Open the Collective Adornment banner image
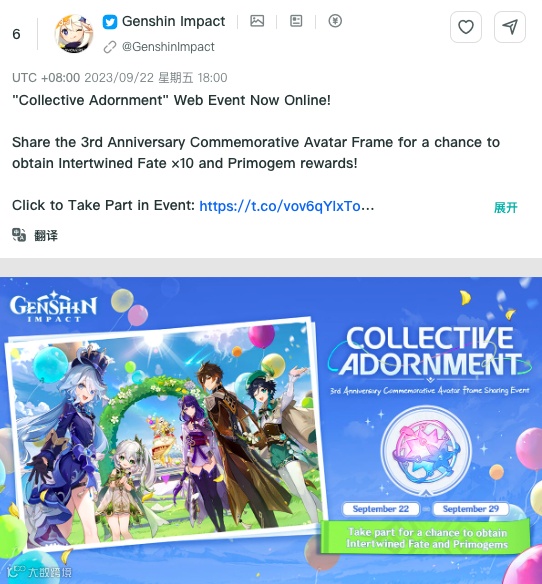542x584 pixels. (x=271, y=431)
